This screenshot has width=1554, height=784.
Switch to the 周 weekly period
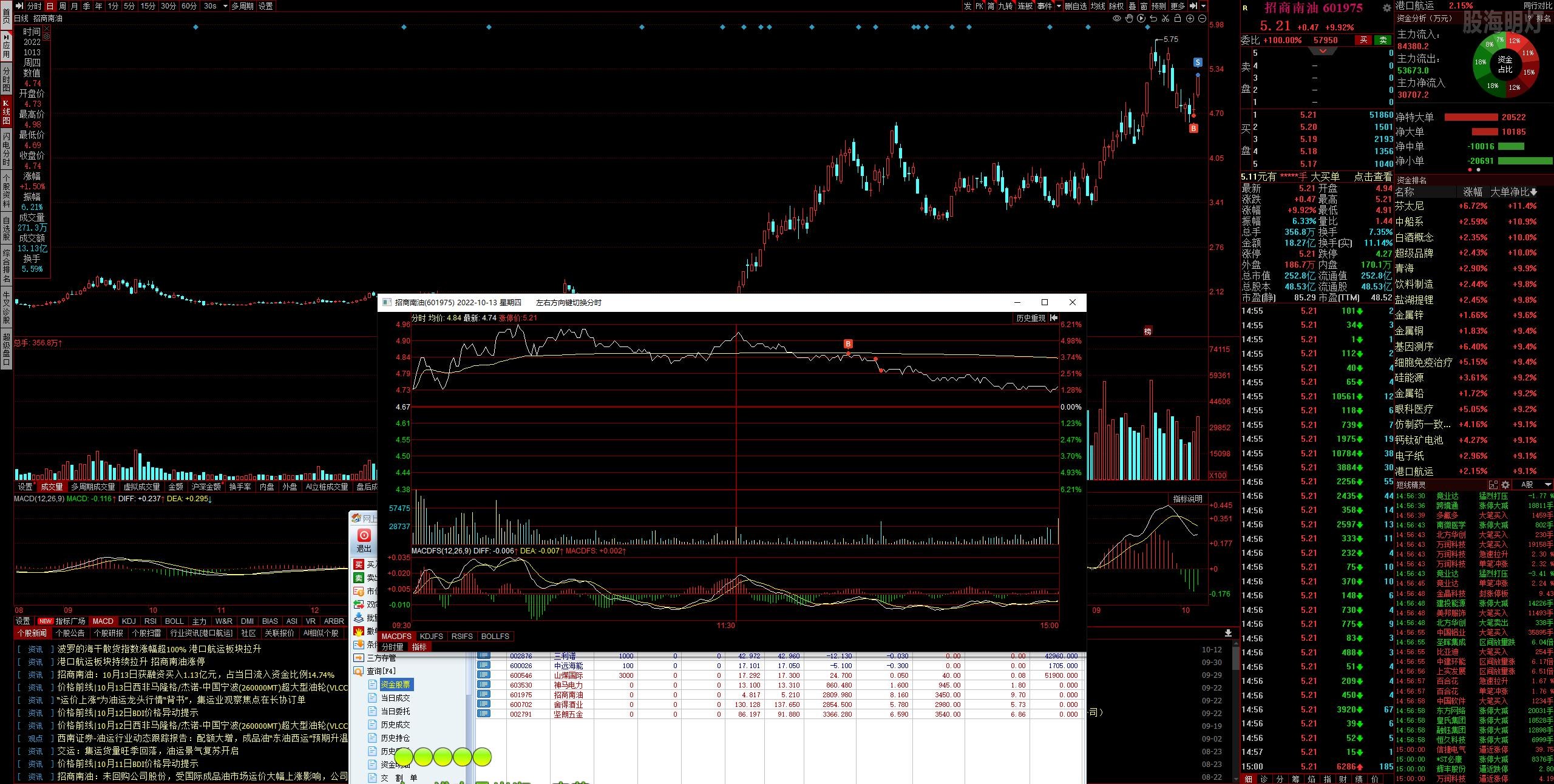click(62, 6)
